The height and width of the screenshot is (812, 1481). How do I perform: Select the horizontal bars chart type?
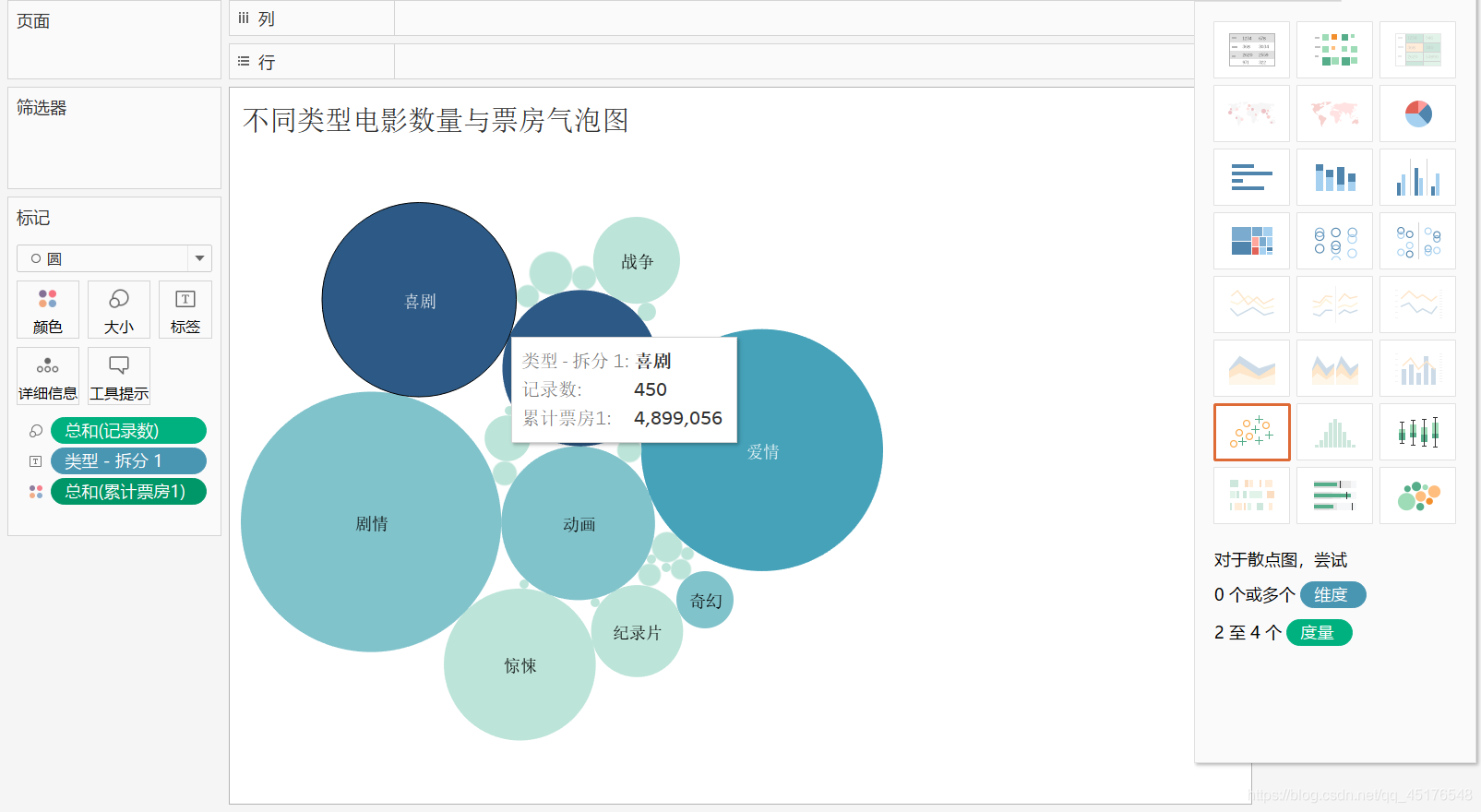pos(1251,177)
